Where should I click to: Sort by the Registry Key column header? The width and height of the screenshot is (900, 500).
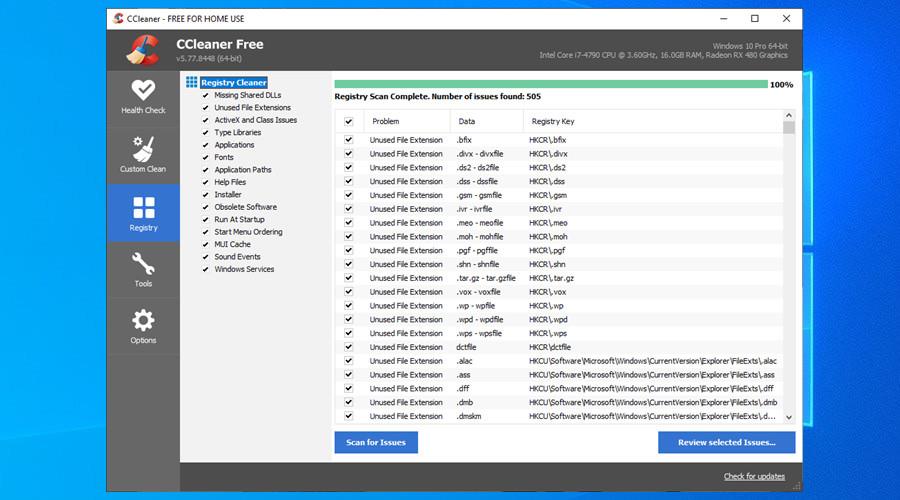click(x=552, y=121)
